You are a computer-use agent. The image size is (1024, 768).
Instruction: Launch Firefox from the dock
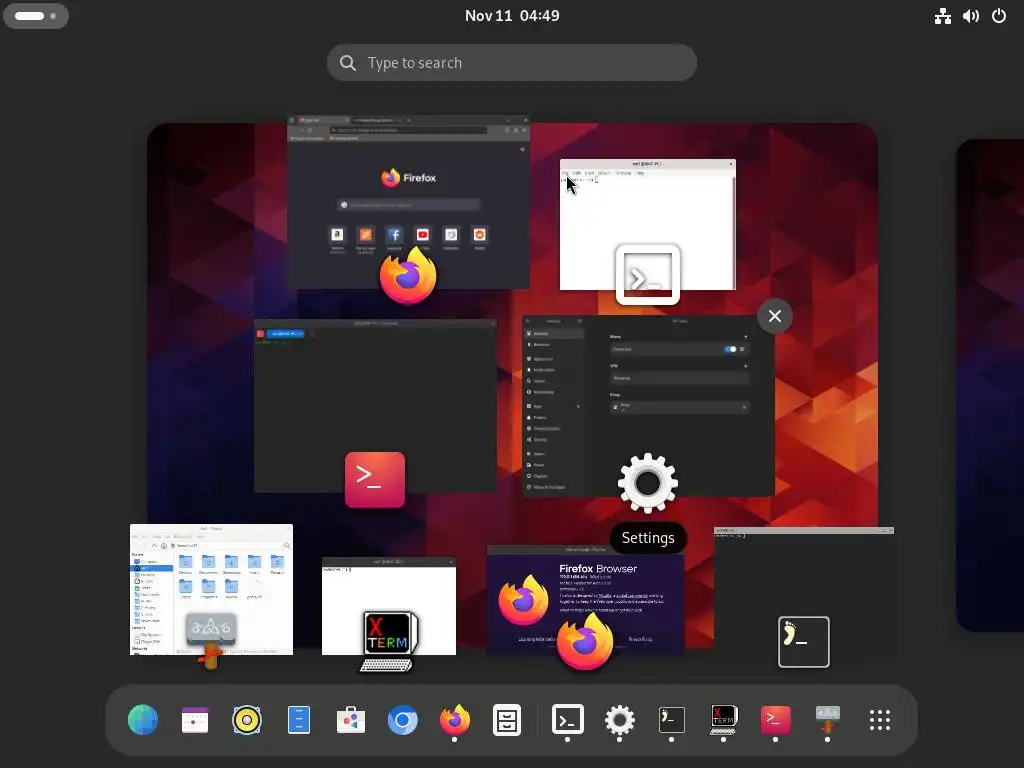(455, 720)
